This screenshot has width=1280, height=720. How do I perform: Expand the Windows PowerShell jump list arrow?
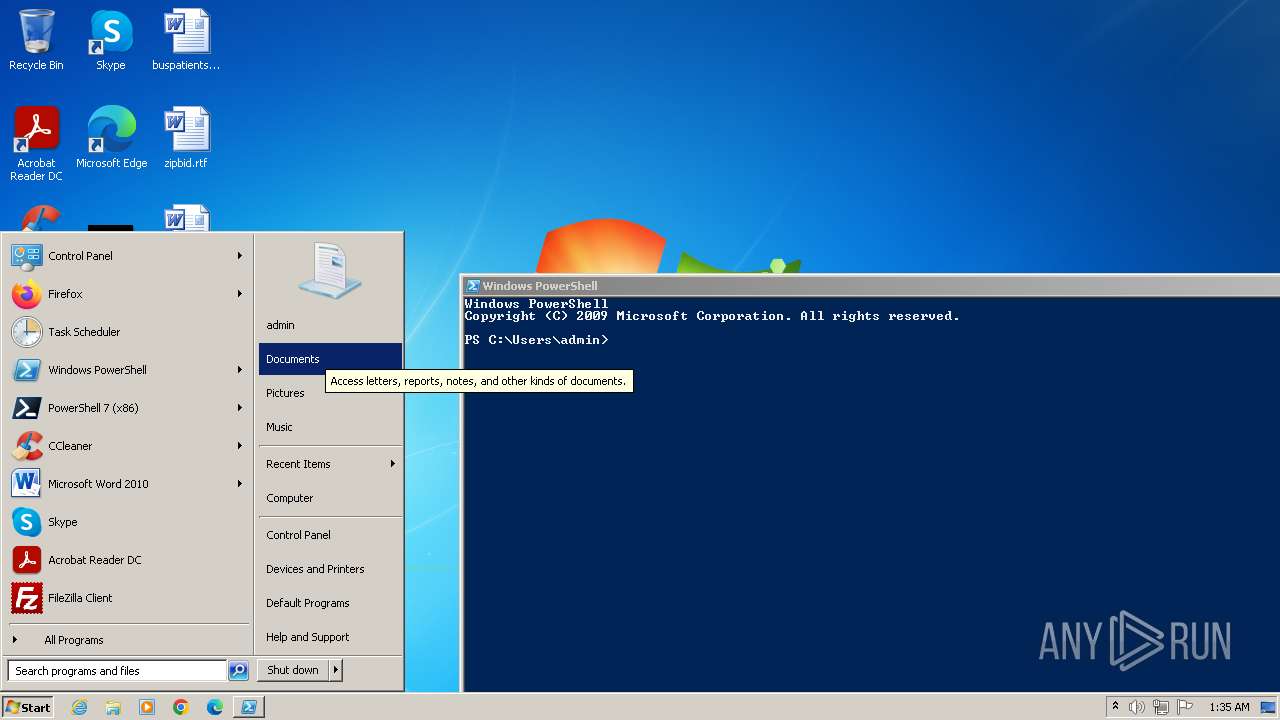point(240,370)
